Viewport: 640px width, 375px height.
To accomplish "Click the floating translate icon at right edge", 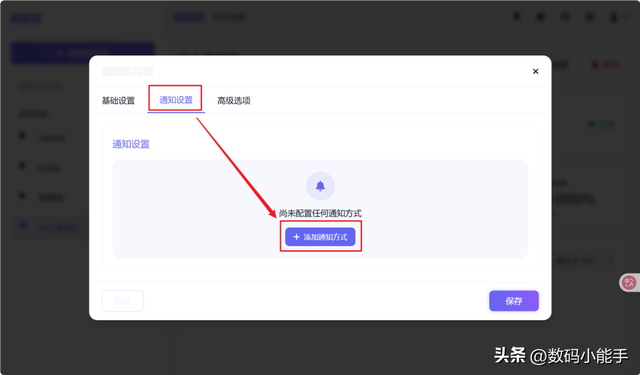I will [629, 282].
